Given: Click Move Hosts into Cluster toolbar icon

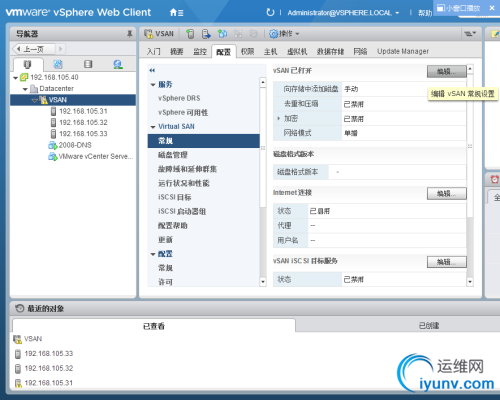Looking at the screenshot, I should click(206, 34).
